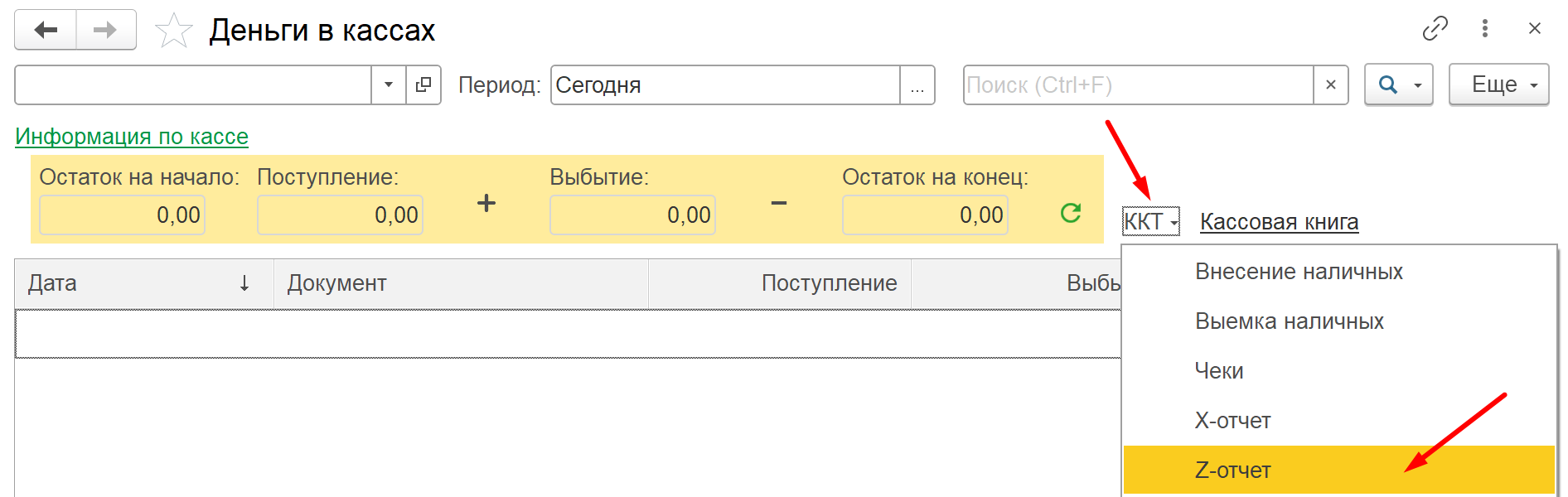
Task: Clear the search field with X icon
Action: click(1331, 84)
